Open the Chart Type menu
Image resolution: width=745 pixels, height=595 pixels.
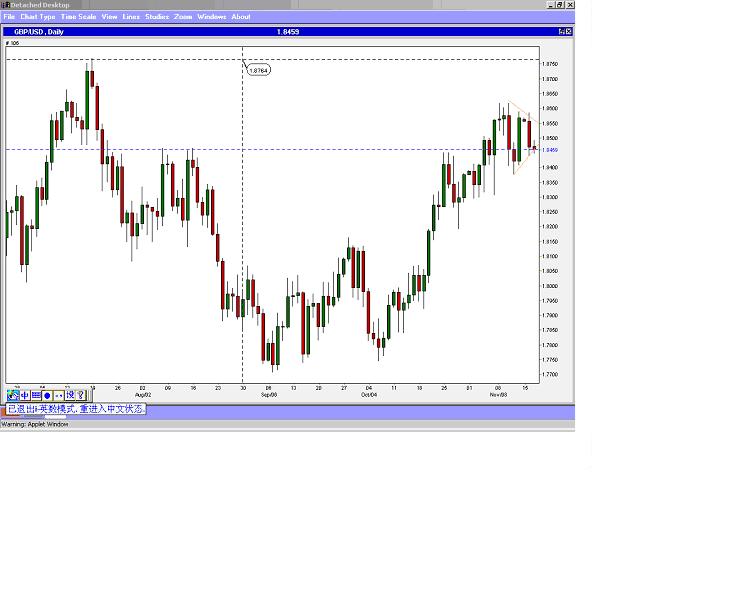coord(38,17)
